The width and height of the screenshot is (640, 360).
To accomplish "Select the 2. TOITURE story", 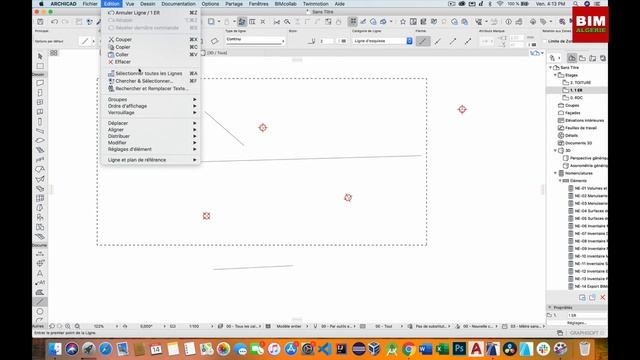I will [x=580, y=83].
